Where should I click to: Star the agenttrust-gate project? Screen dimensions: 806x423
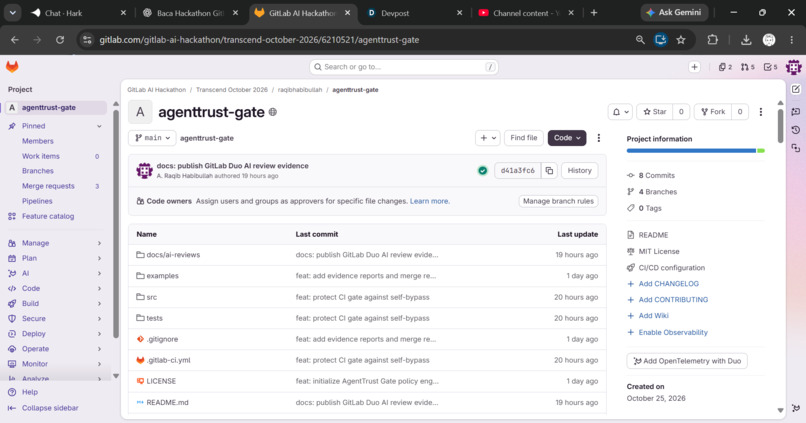pyautogui.click(x=655, y=112)
